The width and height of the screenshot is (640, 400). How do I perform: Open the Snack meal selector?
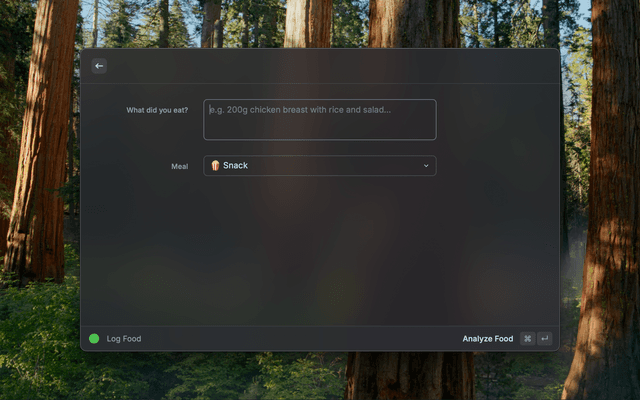coord(320,166)
